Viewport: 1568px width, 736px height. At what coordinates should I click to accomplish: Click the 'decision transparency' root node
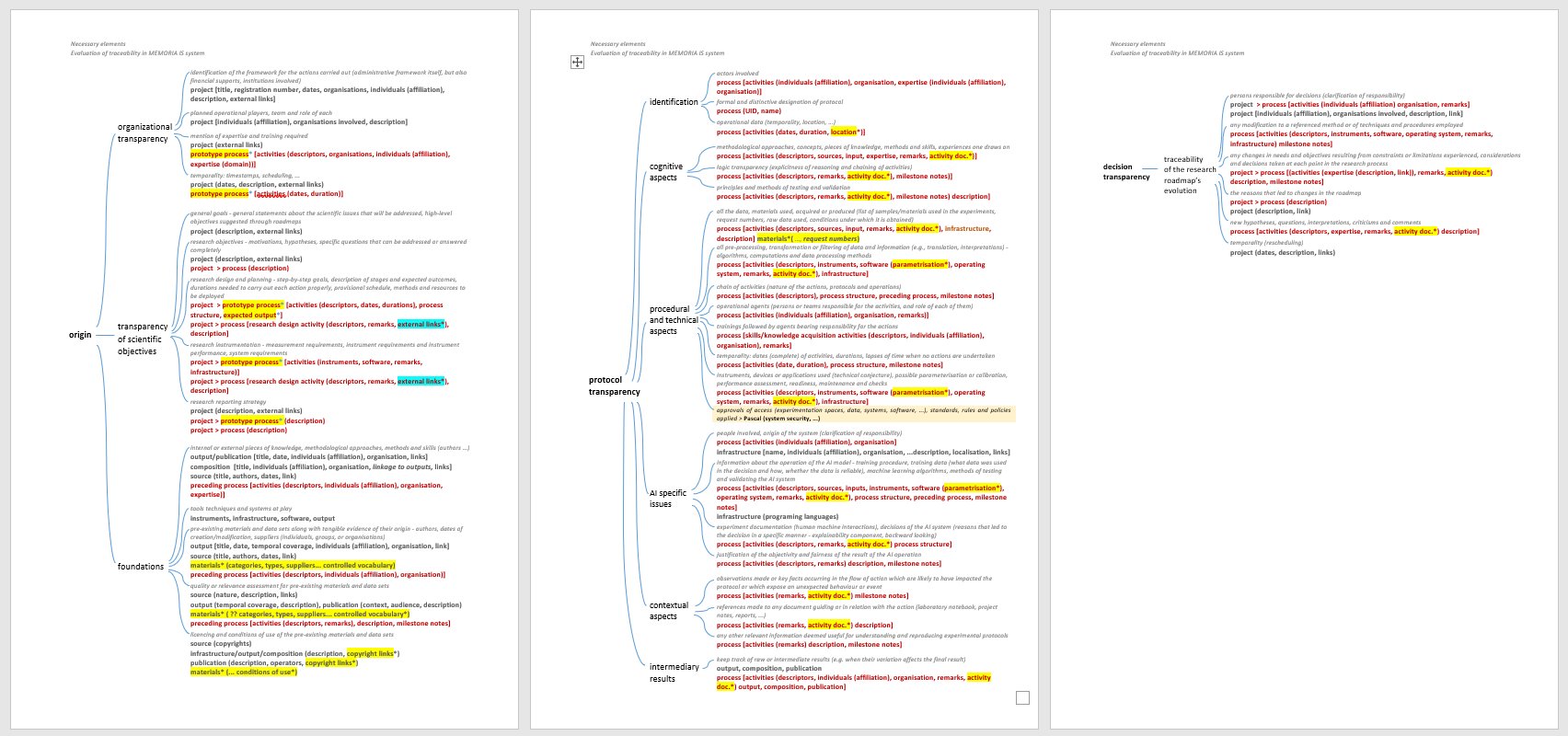(1126, 172)
